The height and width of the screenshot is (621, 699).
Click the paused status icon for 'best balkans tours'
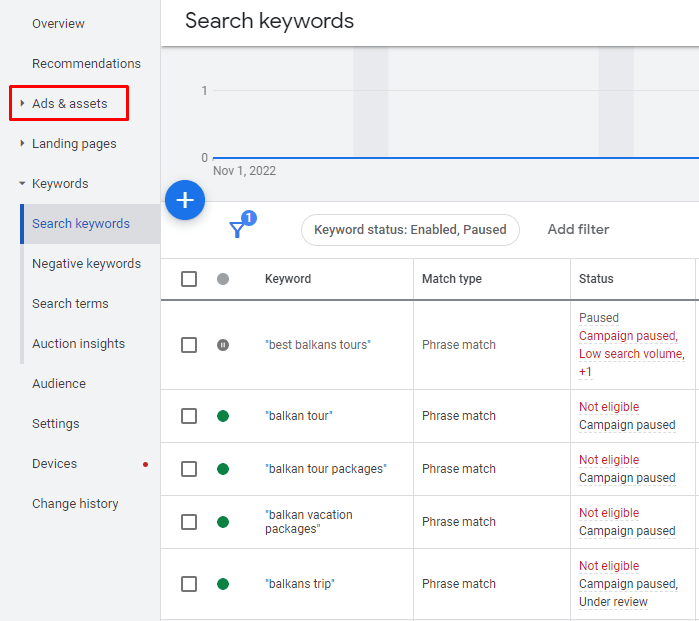click(x=223, y=345)
